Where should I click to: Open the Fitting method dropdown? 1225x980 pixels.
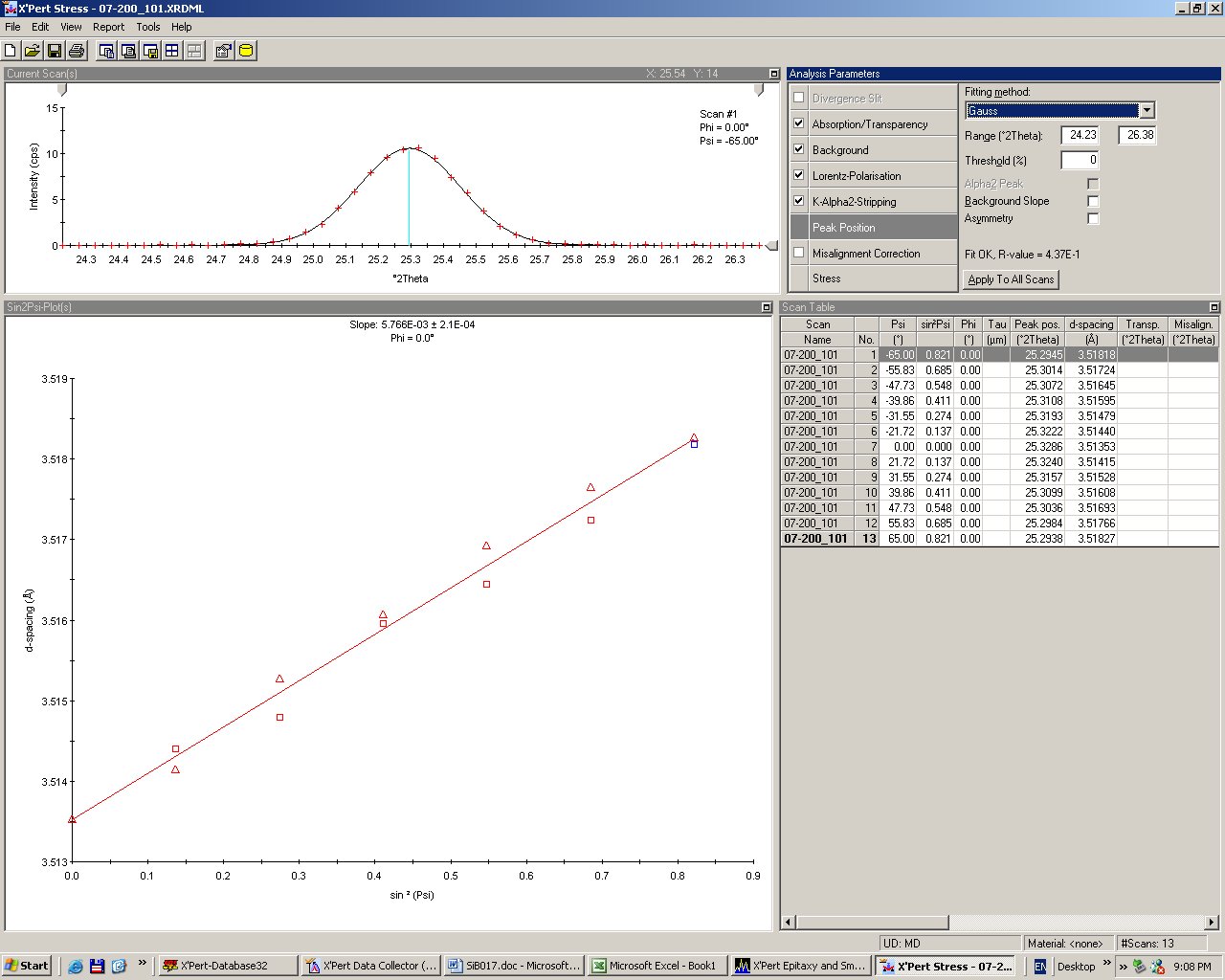pos(1147,111)
